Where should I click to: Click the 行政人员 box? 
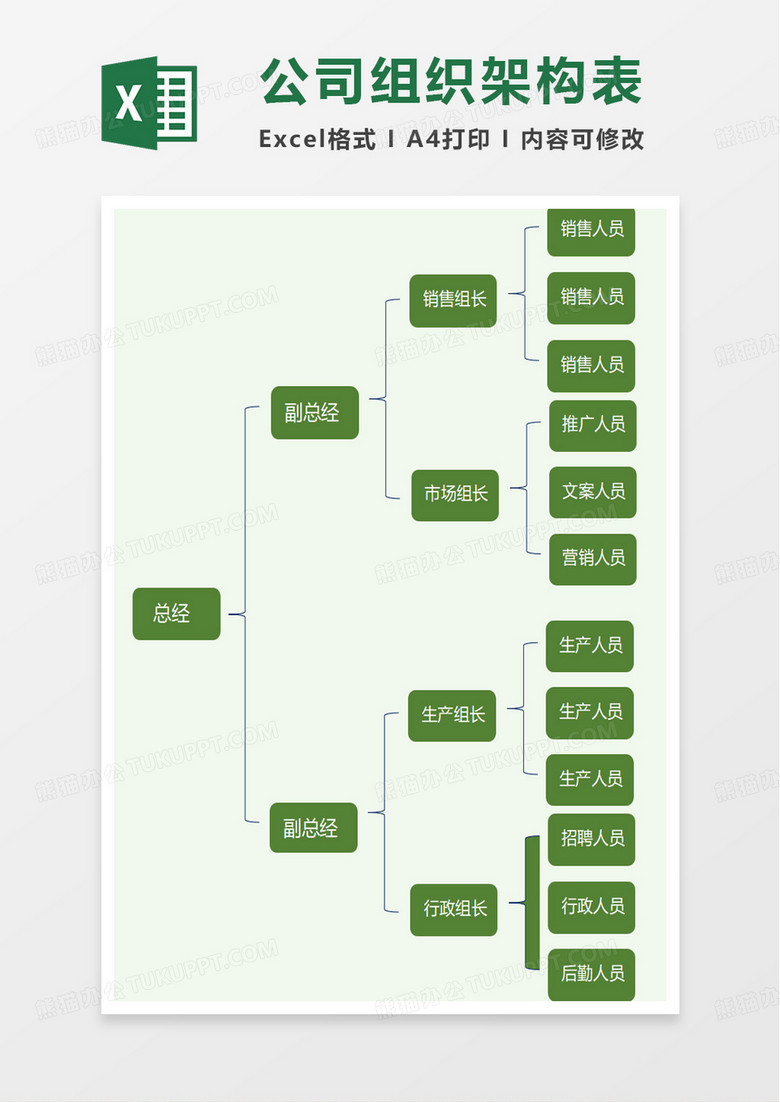pyautogui.click(x=592, y=907)
